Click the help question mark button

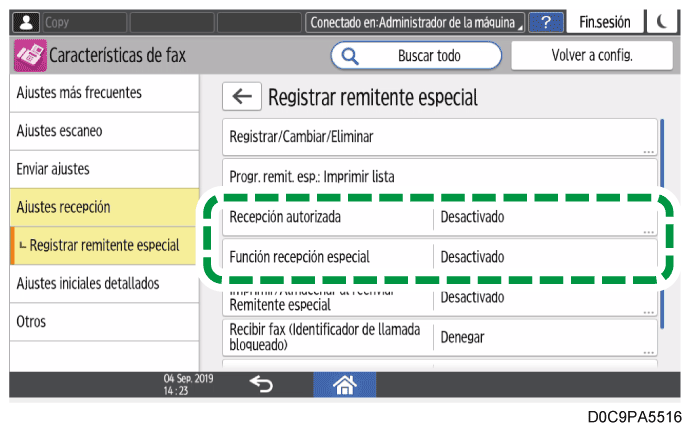(545, 22)
